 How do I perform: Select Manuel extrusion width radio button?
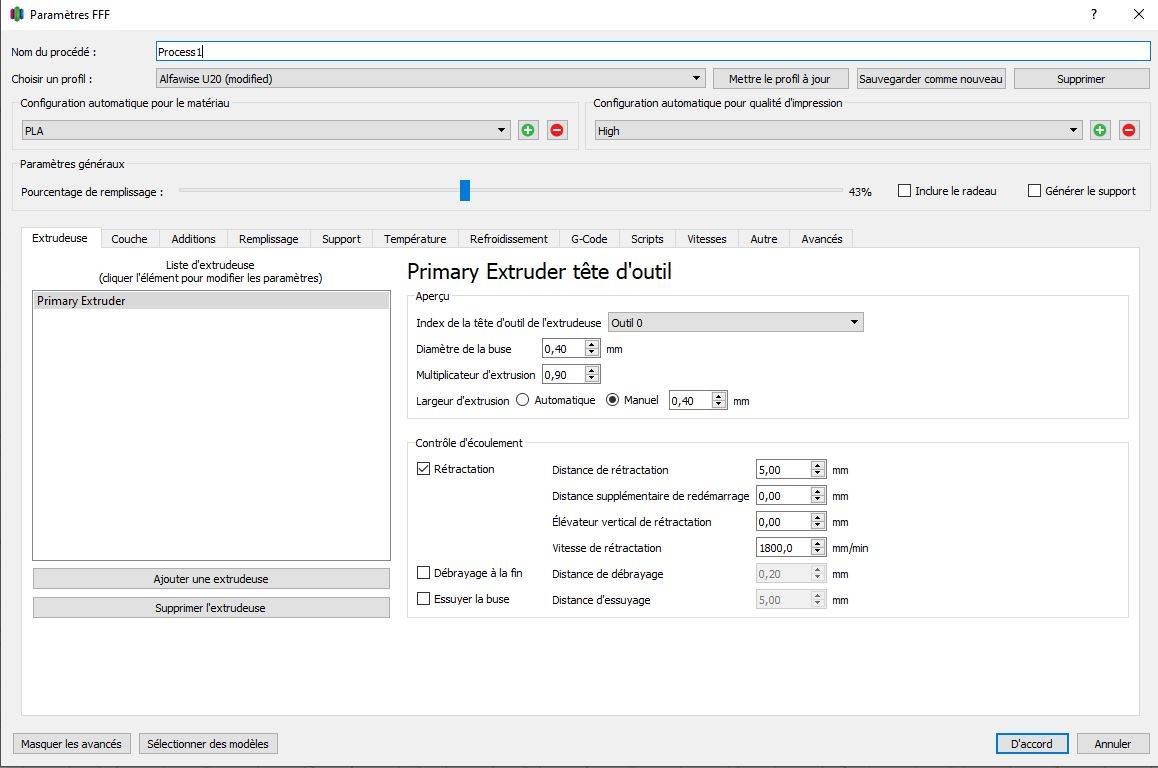pyautogui.click(x=612, y=400)
